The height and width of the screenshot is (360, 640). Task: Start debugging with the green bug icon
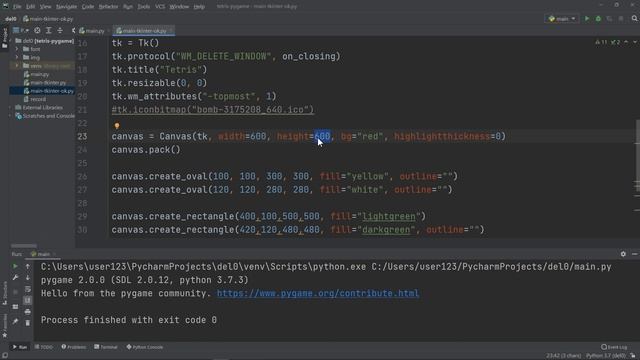598,19
